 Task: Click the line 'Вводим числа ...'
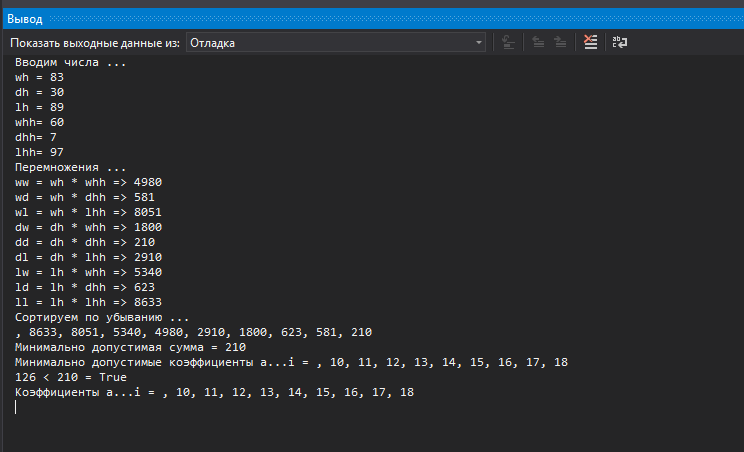pos(71,62)
